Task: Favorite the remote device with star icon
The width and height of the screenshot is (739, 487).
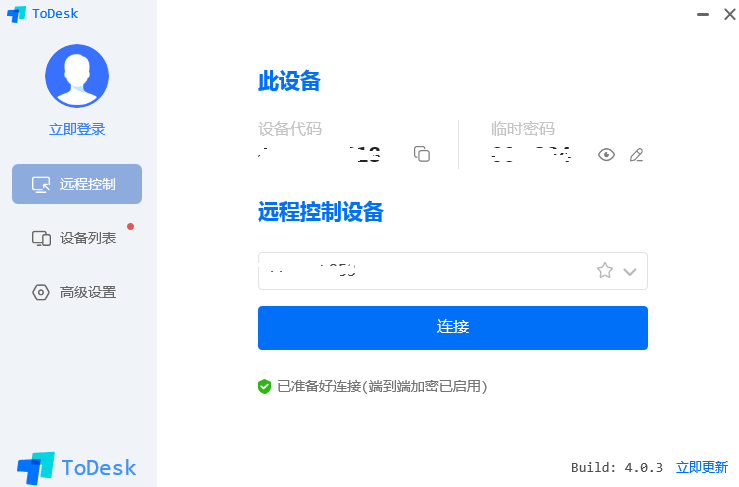Action: pos(605,271)
